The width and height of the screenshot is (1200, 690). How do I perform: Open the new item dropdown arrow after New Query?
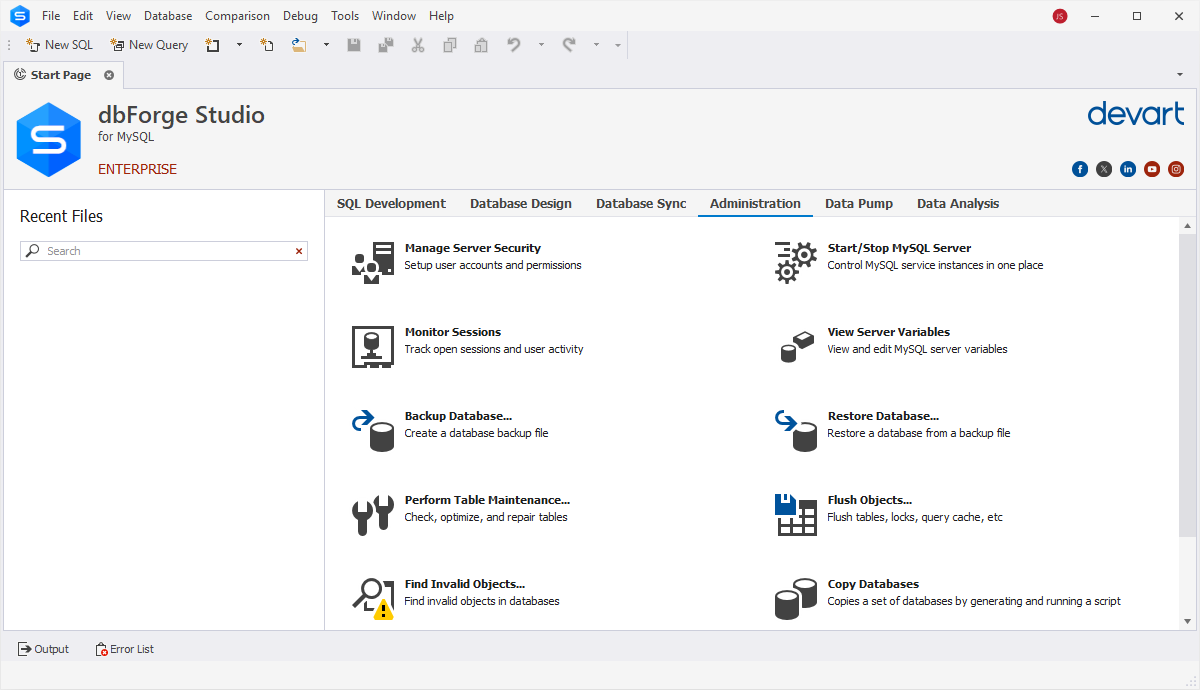point(239,45)
